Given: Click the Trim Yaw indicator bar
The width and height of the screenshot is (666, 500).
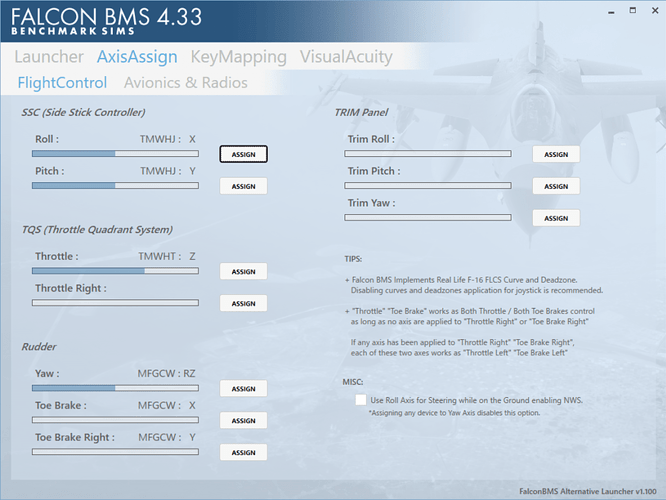Looking at the screenshot, I should 428,218.
